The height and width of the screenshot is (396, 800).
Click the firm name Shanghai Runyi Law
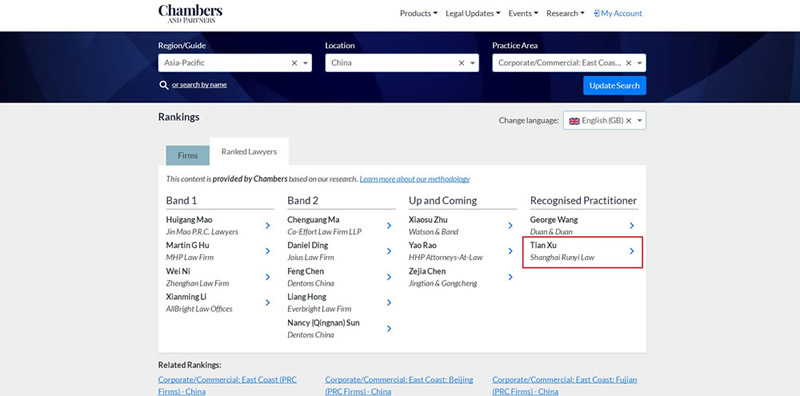click(x=562, y=258)
